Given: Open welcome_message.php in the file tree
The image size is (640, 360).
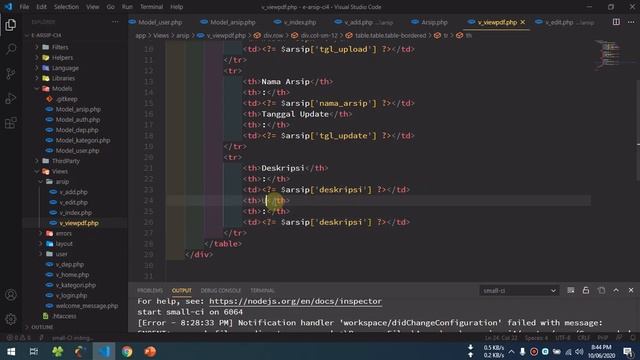Looking at the screenshot, I should [87, 306].
